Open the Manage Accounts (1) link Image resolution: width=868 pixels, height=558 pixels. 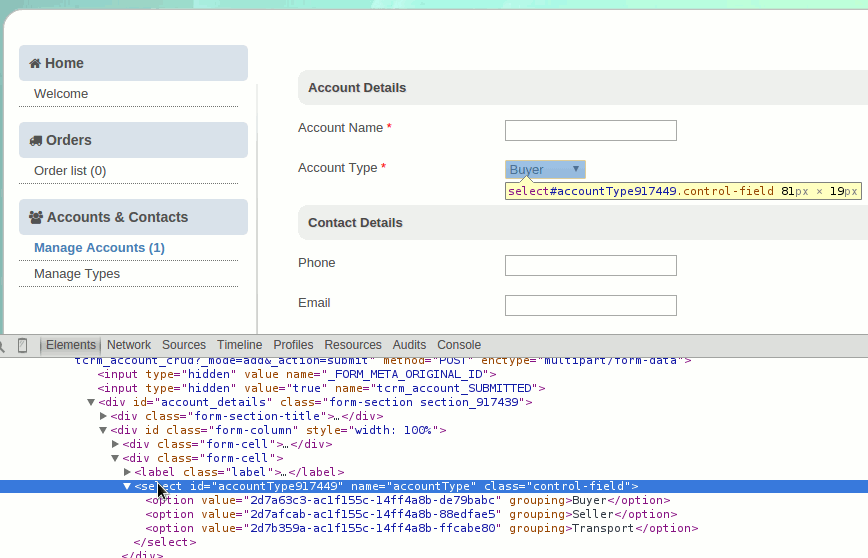[99, 248]
